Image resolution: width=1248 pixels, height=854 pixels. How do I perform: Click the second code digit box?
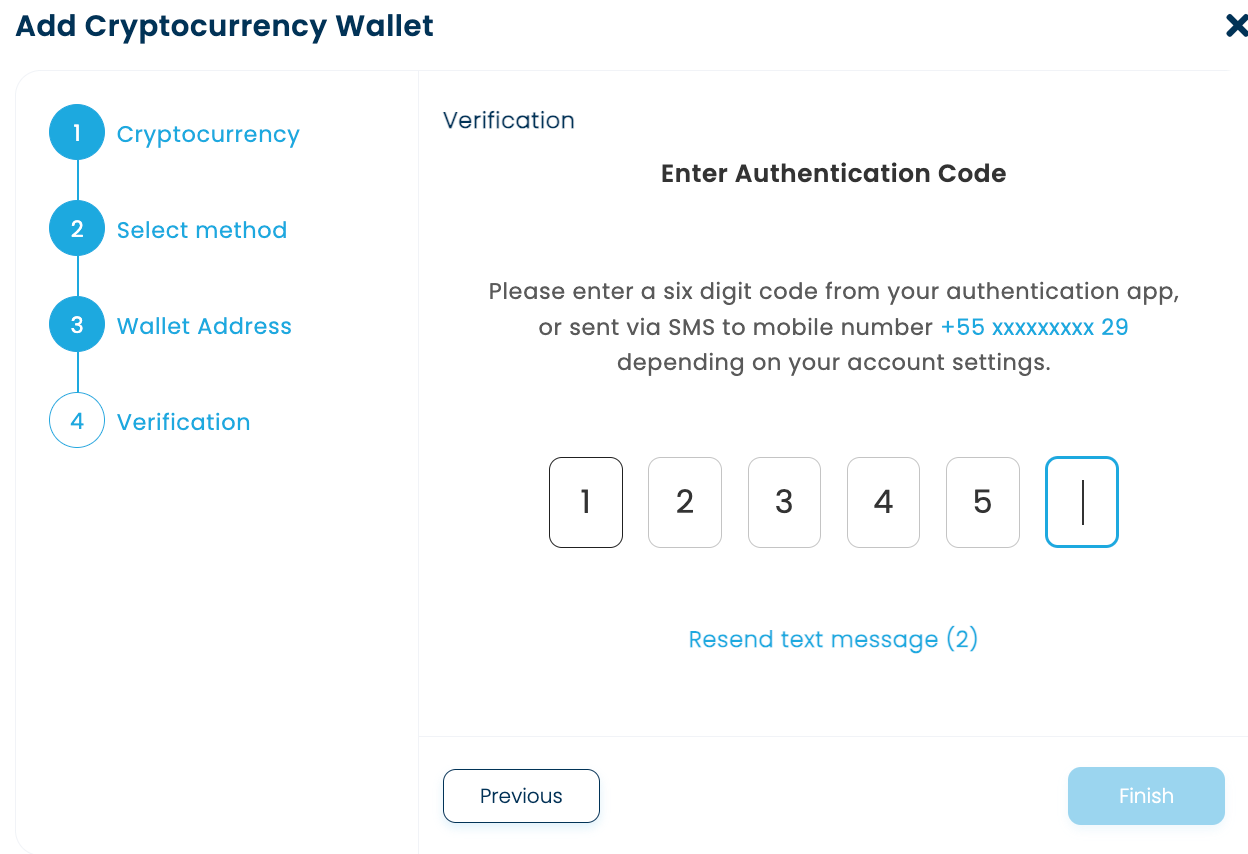click(x=684, y=502)
